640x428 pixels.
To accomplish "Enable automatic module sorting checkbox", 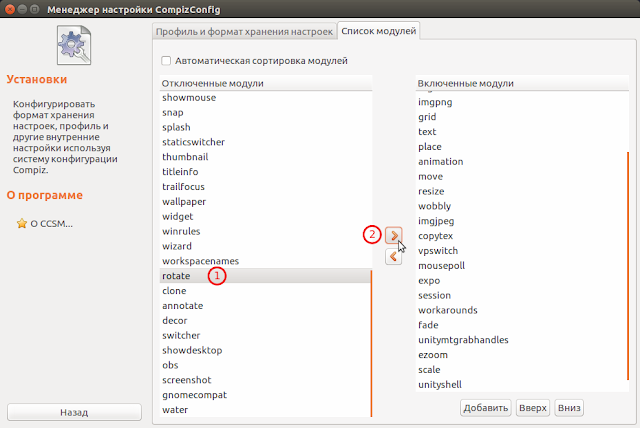I will tap(166, 61).
